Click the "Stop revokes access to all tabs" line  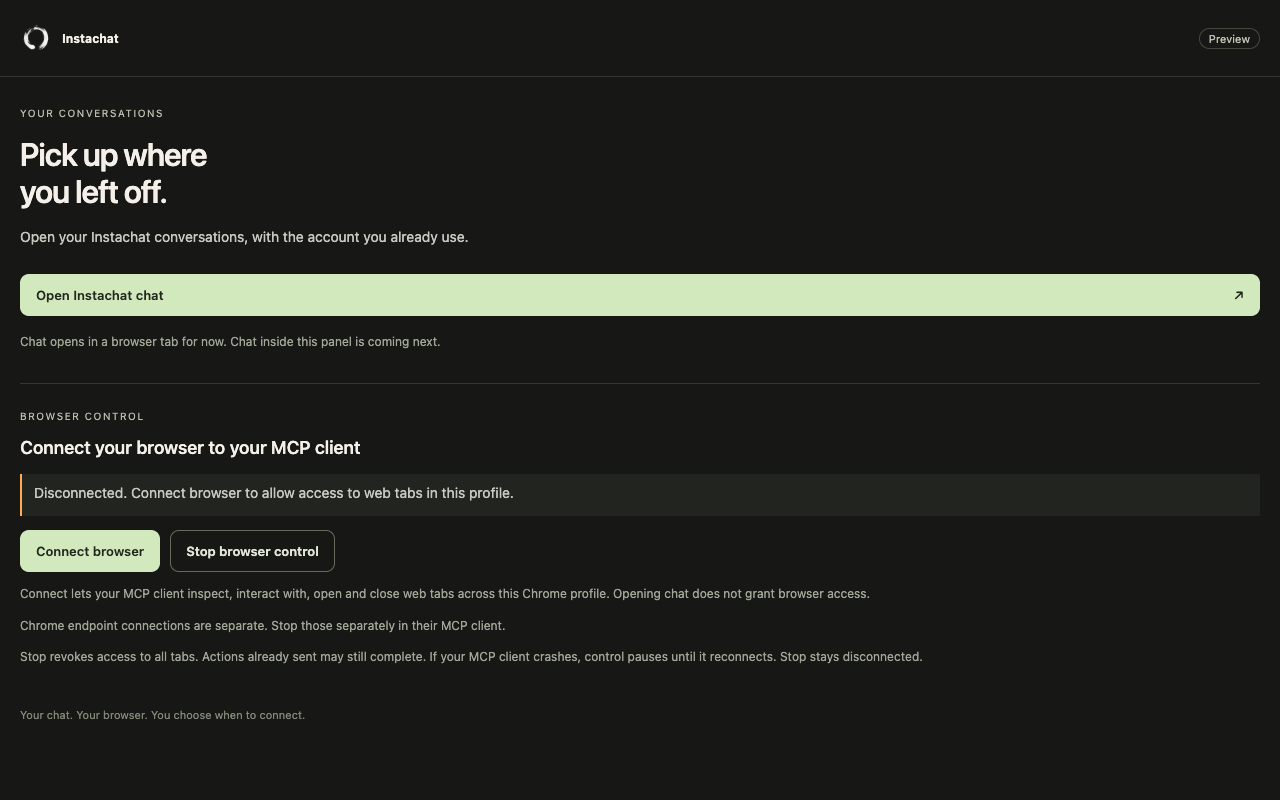[471, 657]
